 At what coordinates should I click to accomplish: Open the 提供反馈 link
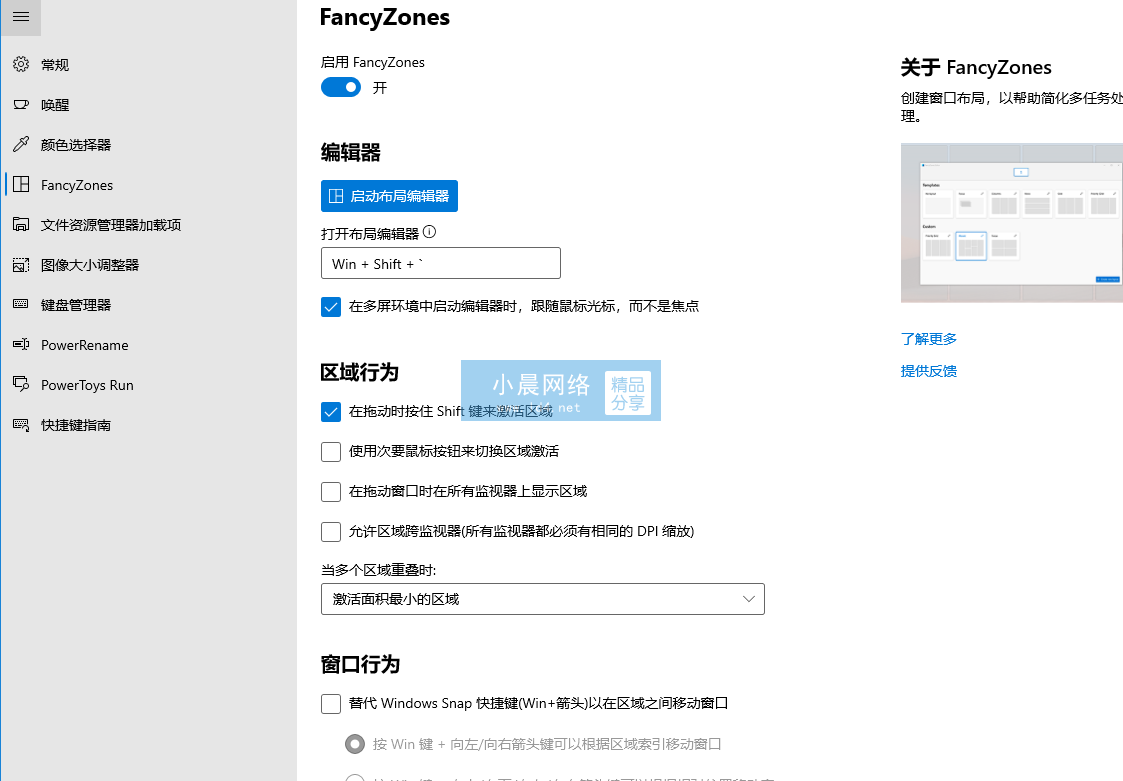click(928, 371)
